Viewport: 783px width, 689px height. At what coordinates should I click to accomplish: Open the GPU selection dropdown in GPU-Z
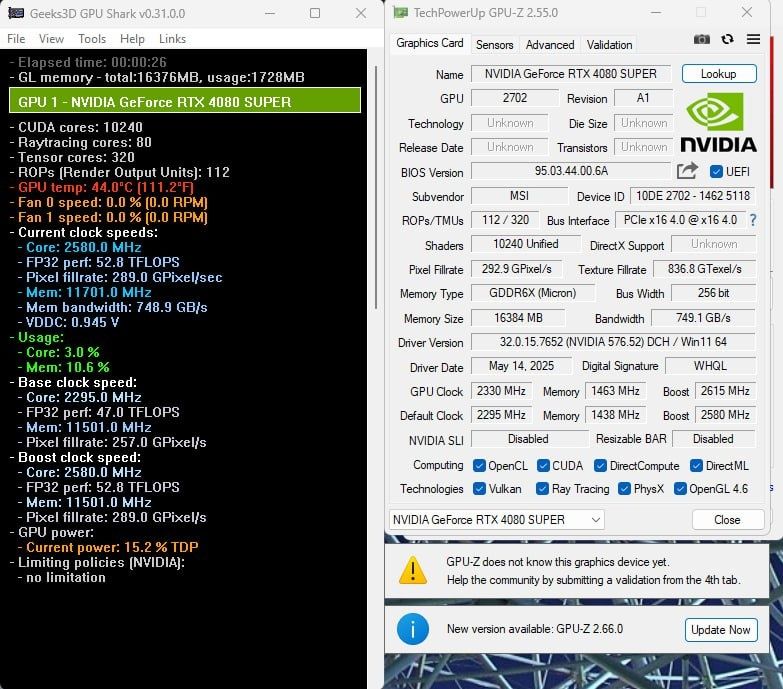(x=496, y=520)
